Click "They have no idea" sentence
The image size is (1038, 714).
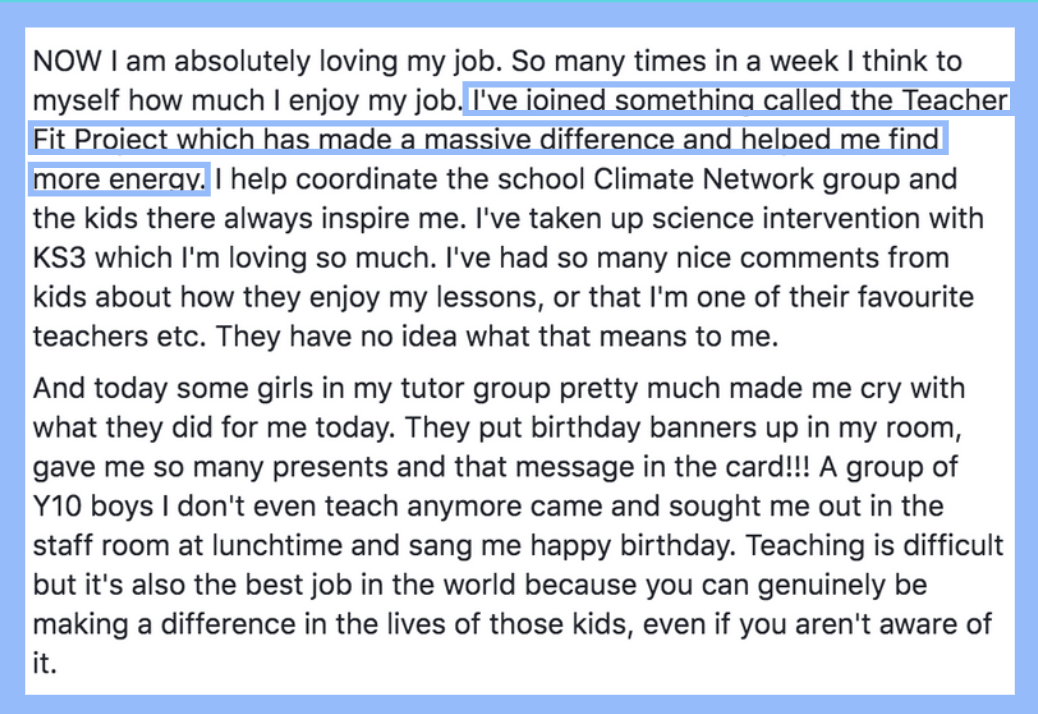[496, 336]
